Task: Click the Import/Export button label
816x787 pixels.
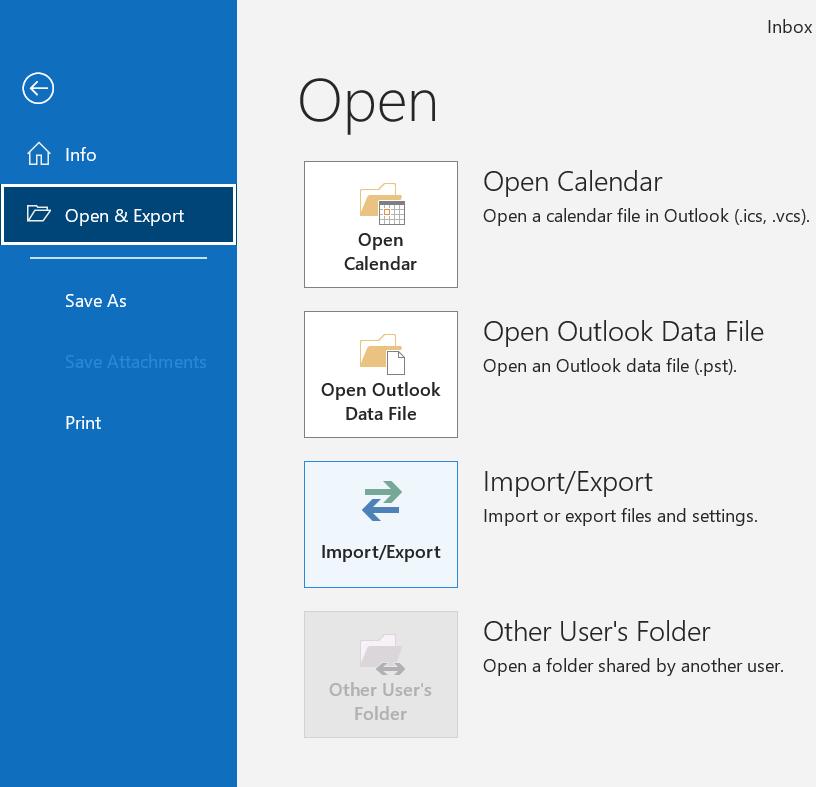Action: [x=380, y=552]
